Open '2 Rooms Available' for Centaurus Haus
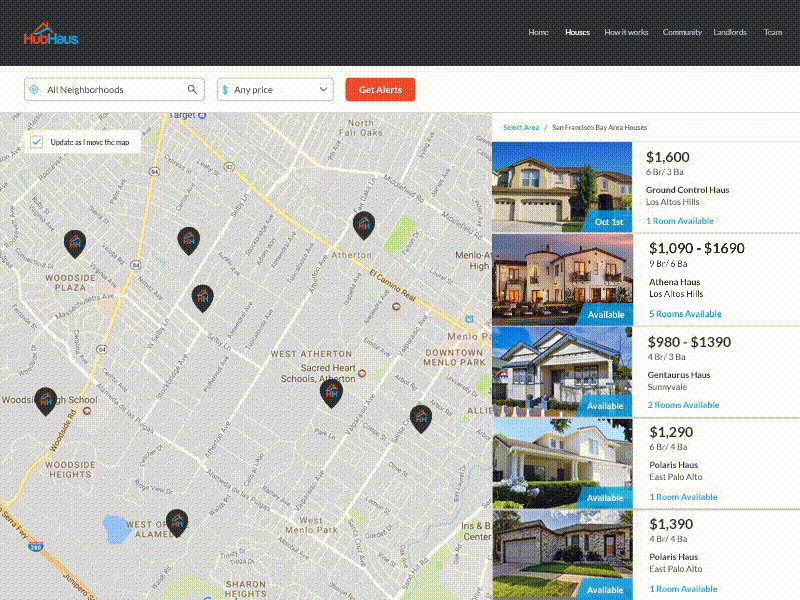Viewport: 800px width, 600px height. pos(683,405)
